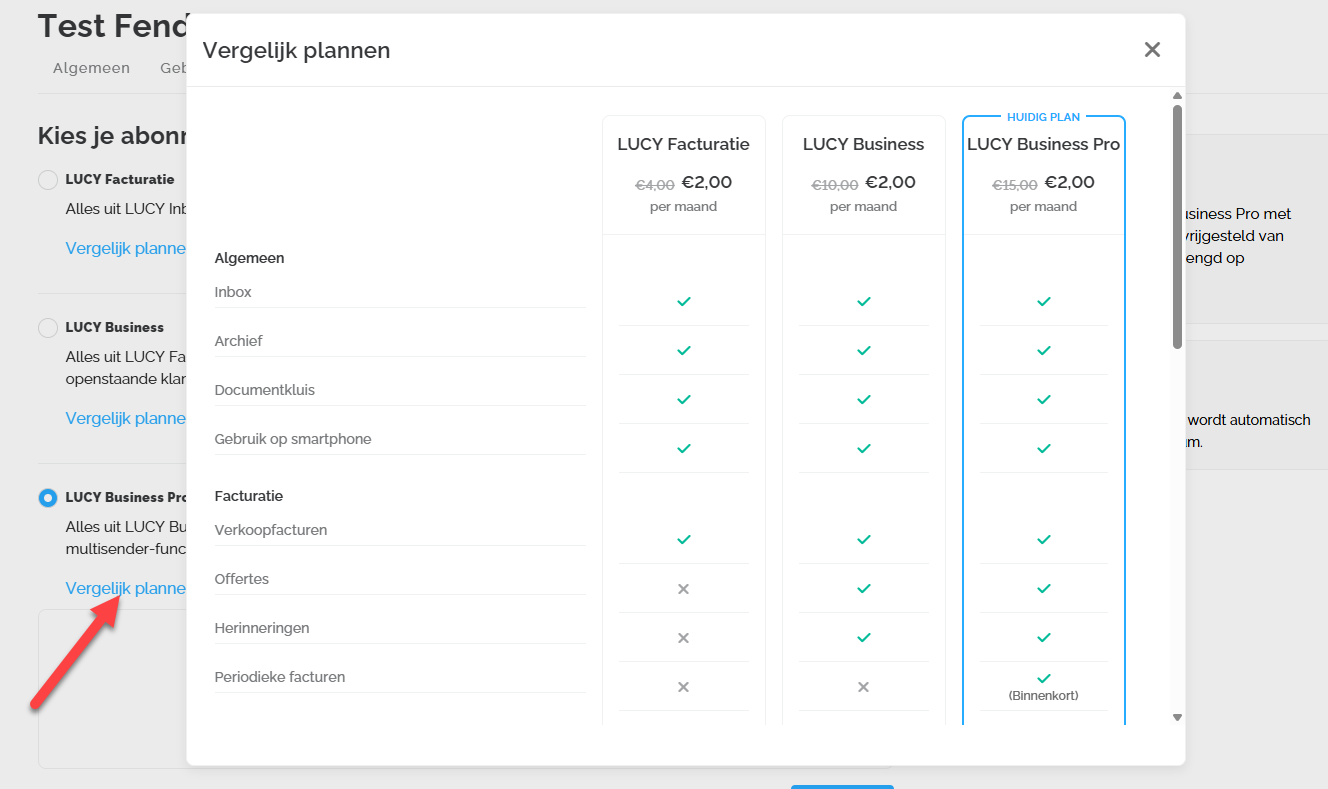Open Vergelijk plannen link under LUCY Business Pro
This screenshot has width=1328, height=789.
[126, 588]
